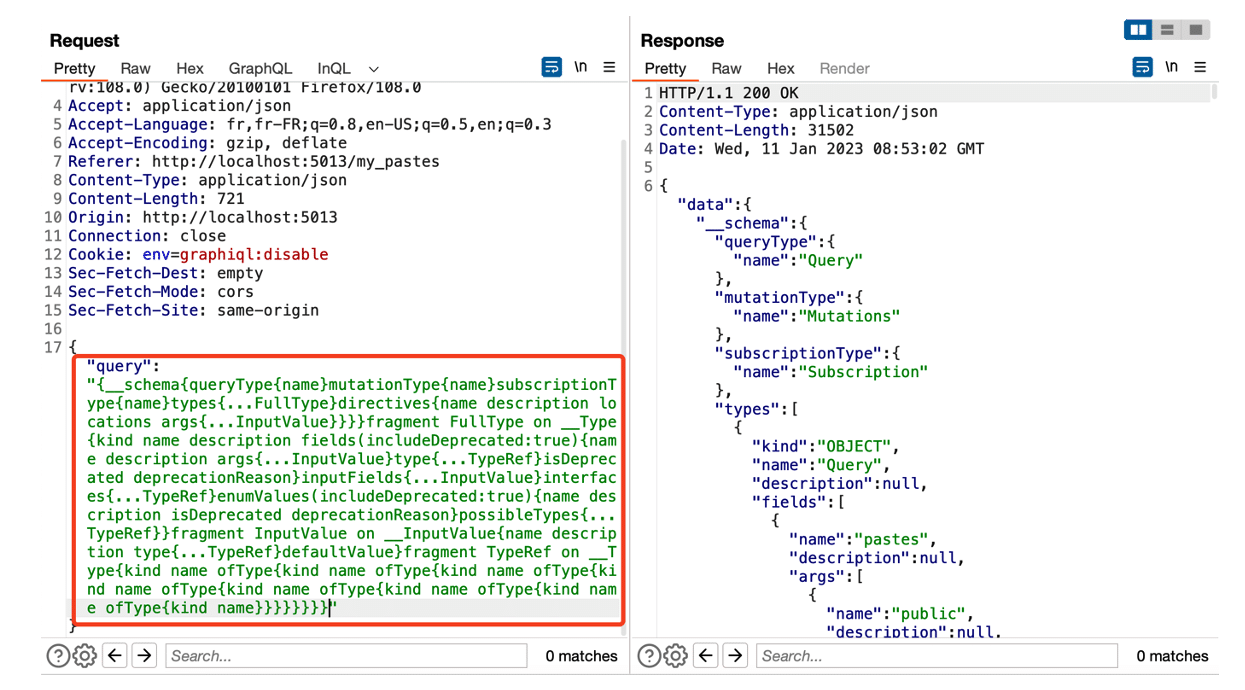Open Request search settings gear
1245x690 pixels.
[85, 656]
